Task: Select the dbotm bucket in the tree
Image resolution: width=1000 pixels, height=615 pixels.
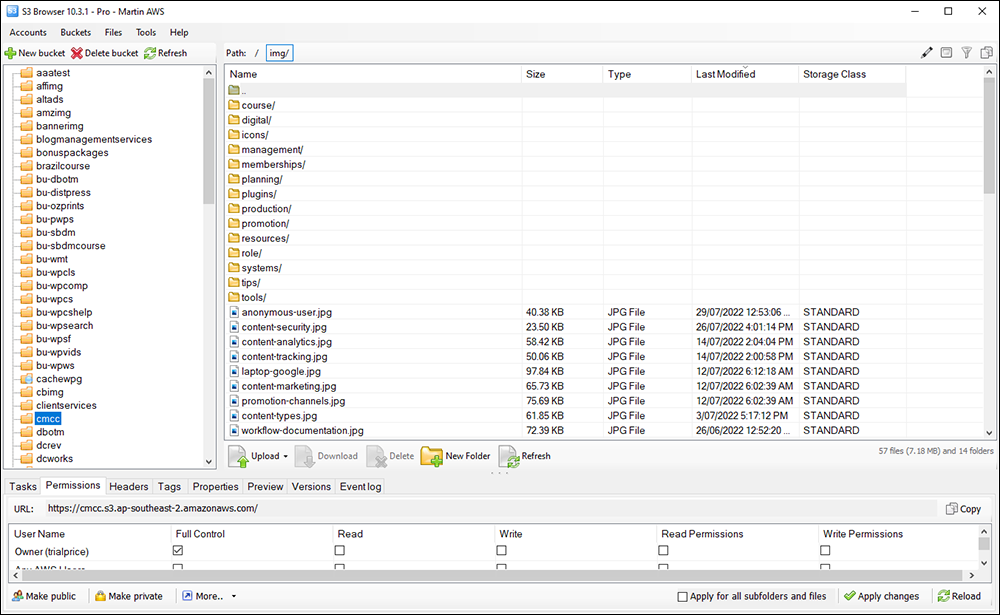Action: (50, 432)
